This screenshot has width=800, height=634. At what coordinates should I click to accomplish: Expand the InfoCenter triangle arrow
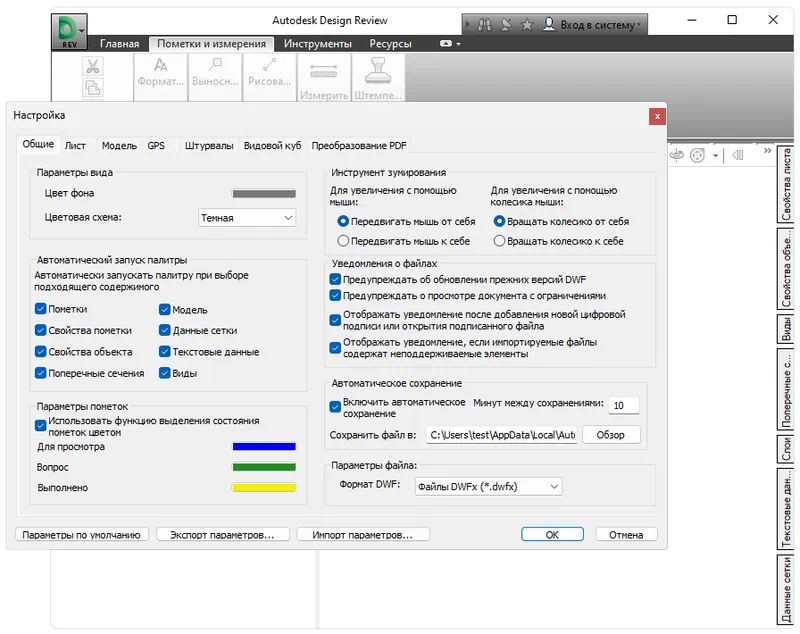coord(467,24)
